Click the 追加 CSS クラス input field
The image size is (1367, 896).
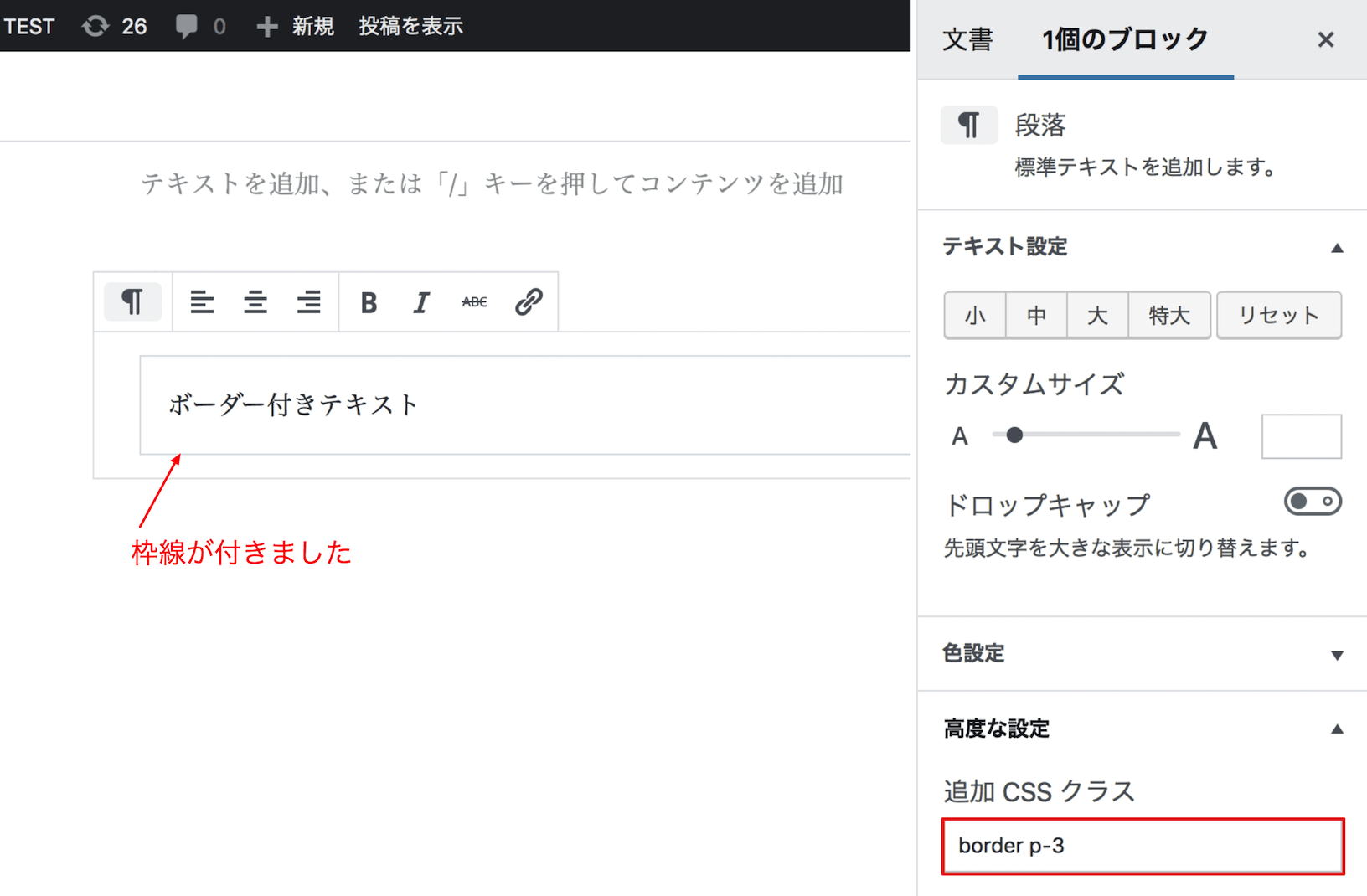[x=1143, y=846]
